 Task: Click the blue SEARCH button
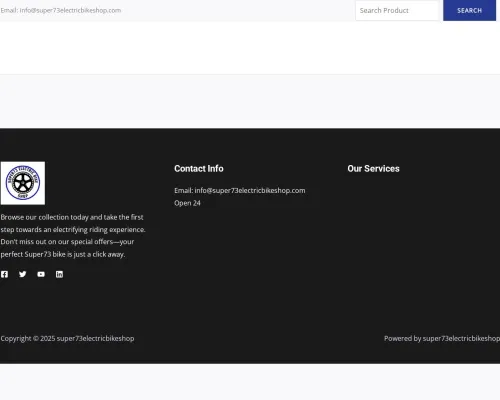(469, 10)
